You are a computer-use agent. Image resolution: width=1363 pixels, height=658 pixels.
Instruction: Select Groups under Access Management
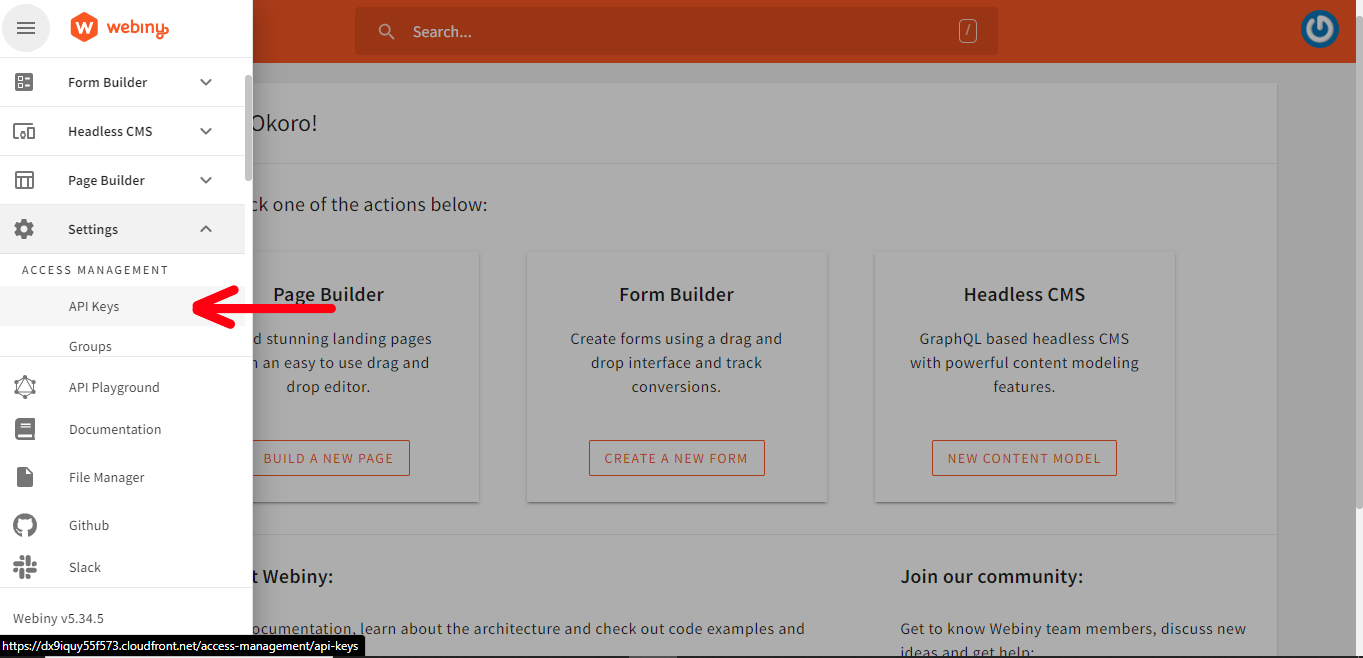tap(90, 346)
